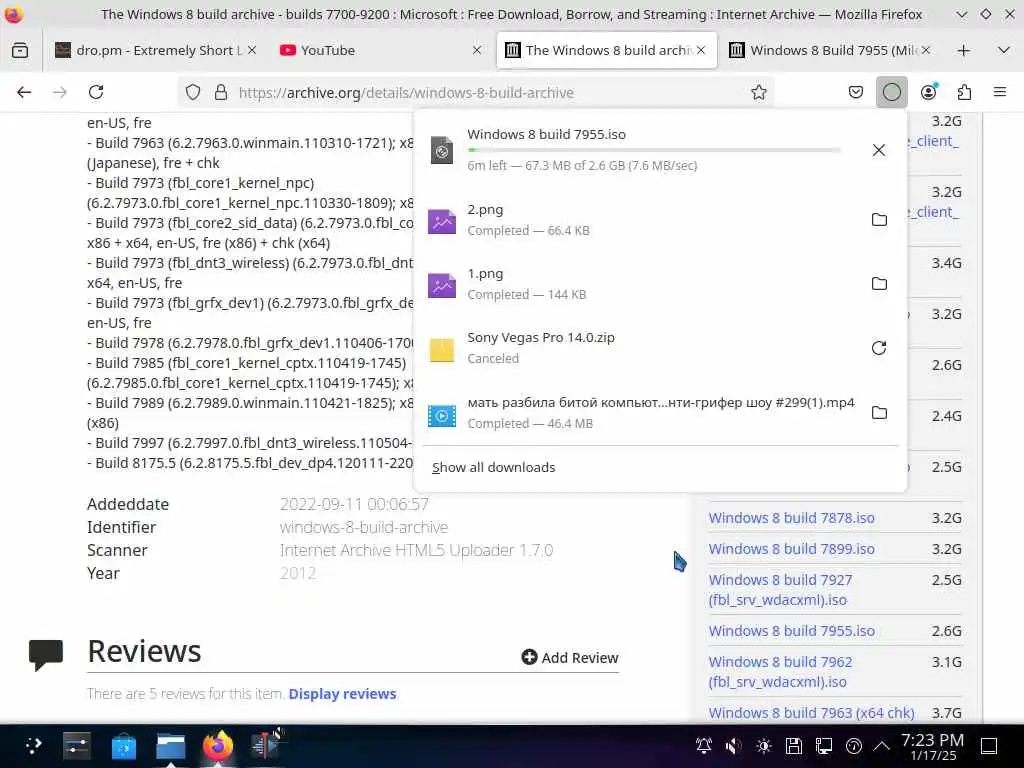This screenshot has width=1024, height=768.
Task: Open the taskbar system settings icon
Action: click(x=76, y=746)
